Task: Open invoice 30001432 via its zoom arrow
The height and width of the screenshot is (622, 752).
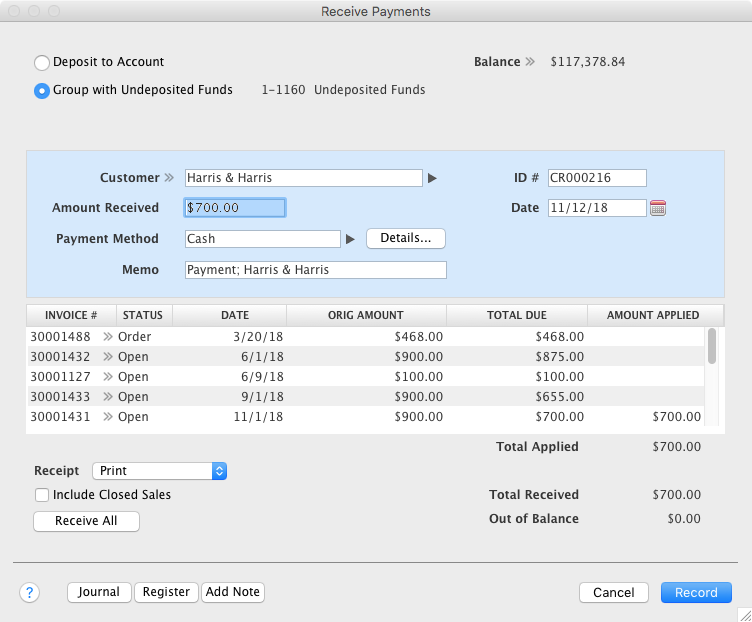Action: (108, 357)
